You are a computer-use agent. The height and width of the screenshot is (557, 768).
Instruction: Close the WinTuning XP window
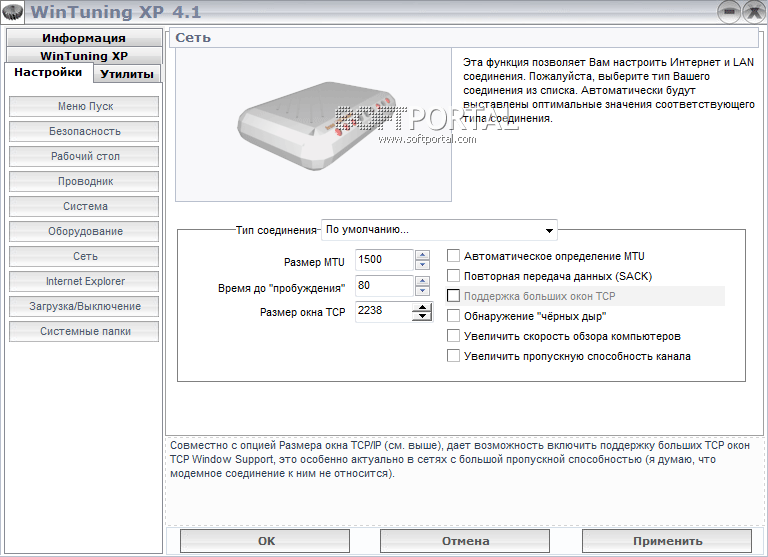point(754,11)
